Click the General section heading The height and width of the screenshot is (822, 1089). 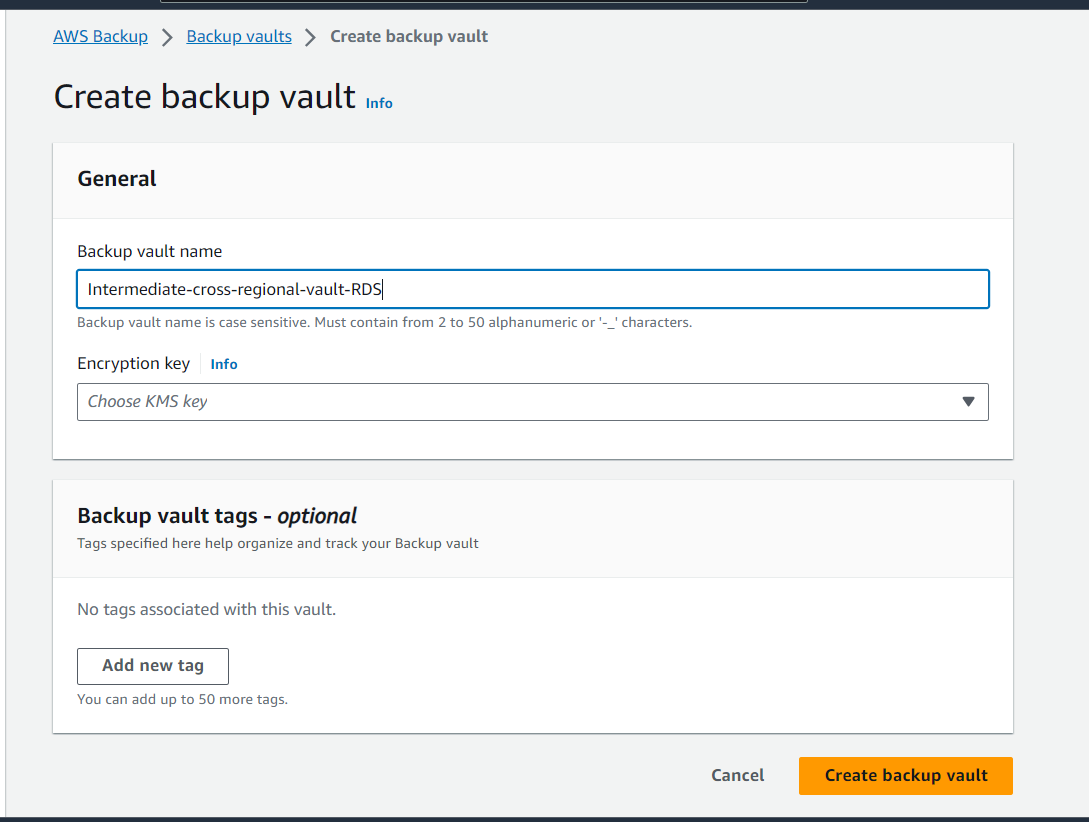pyautogui.click(x=117, y=179)
